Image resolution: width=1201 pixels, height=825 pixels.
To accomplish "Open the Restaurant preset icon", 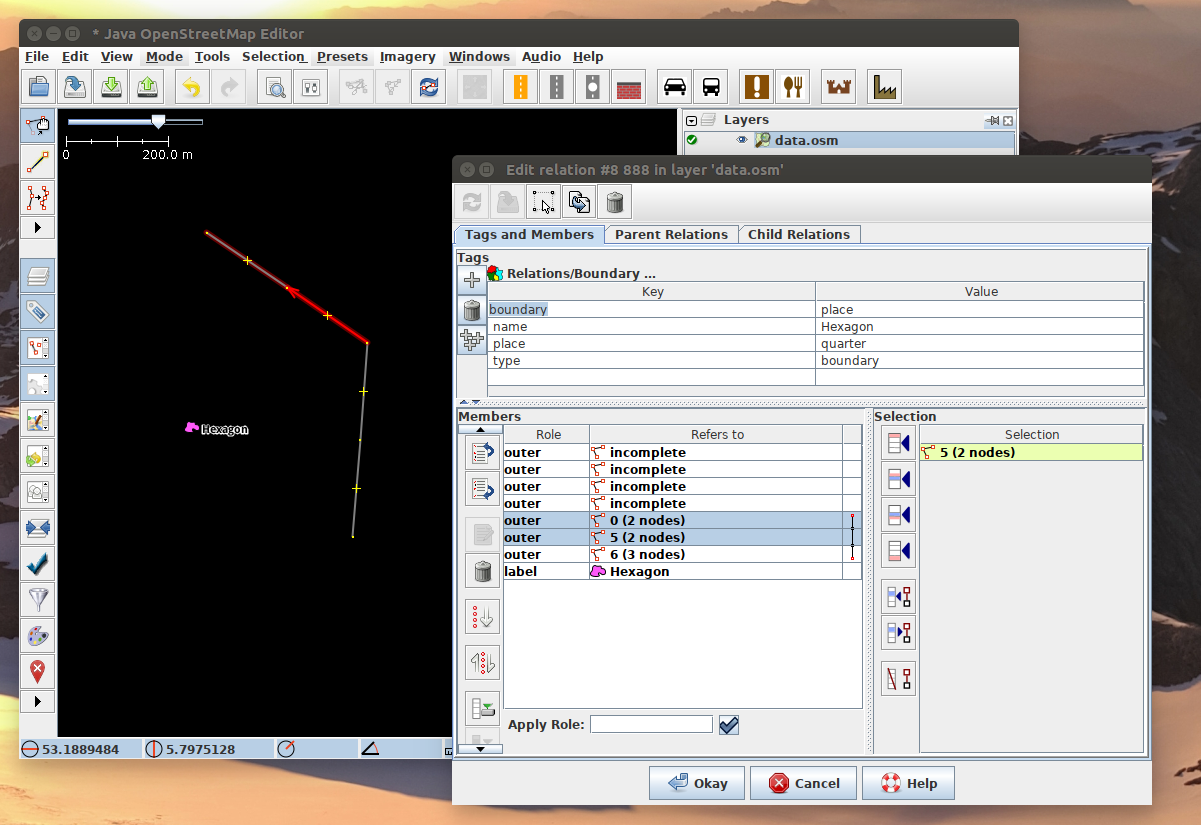I will tap(793, 88).
